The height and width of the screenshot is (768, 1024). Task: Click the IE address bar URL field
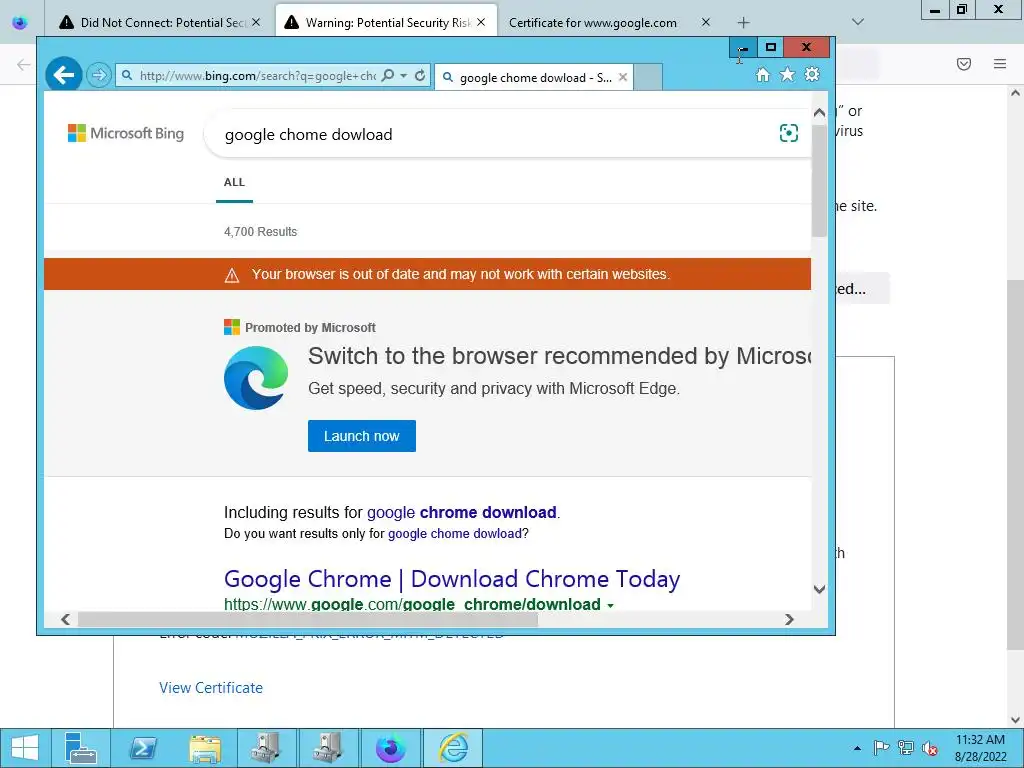pyautogui.click(x=257, y=76)
